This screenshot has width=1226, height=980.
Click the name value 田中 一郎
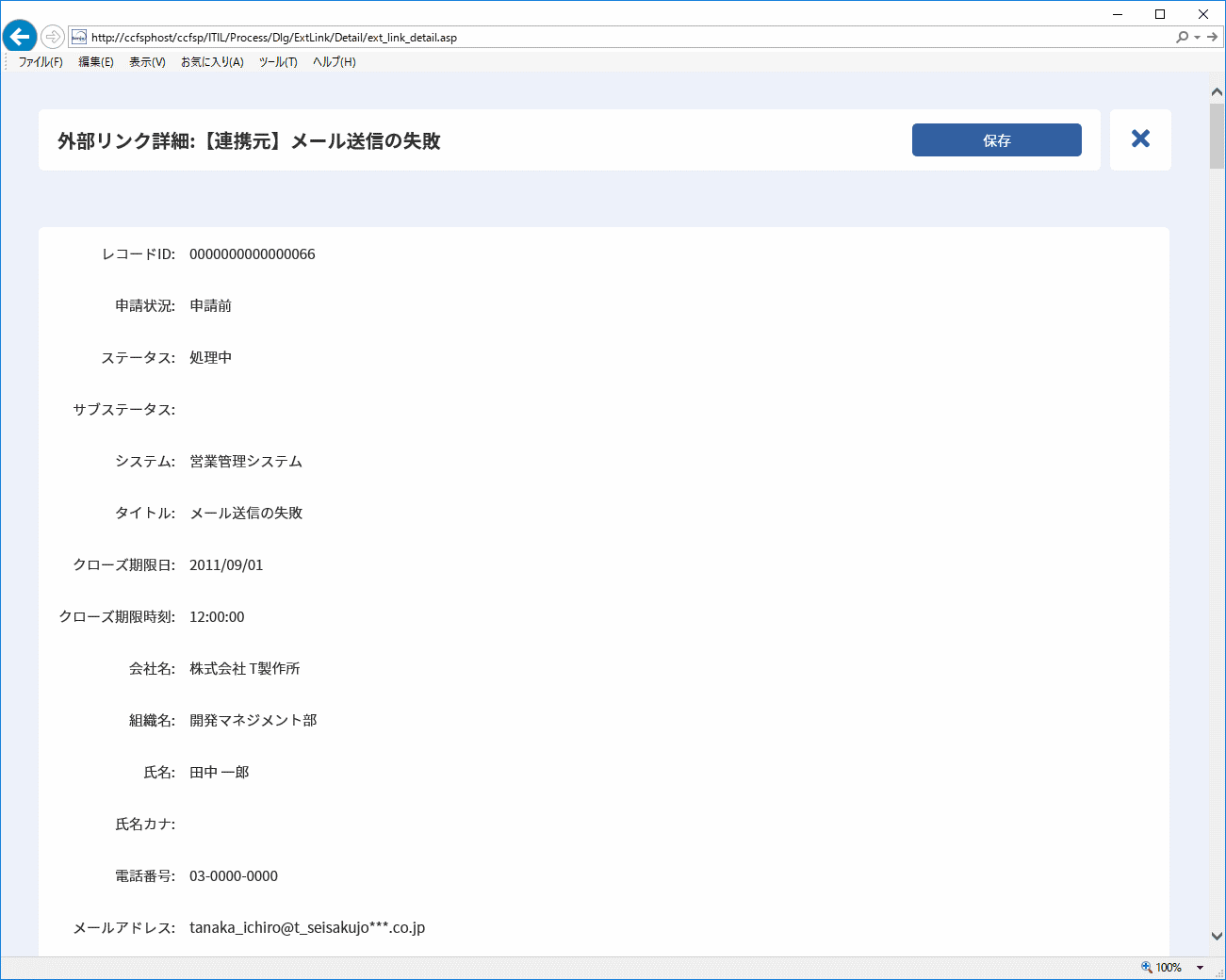[x=220, y=773]
